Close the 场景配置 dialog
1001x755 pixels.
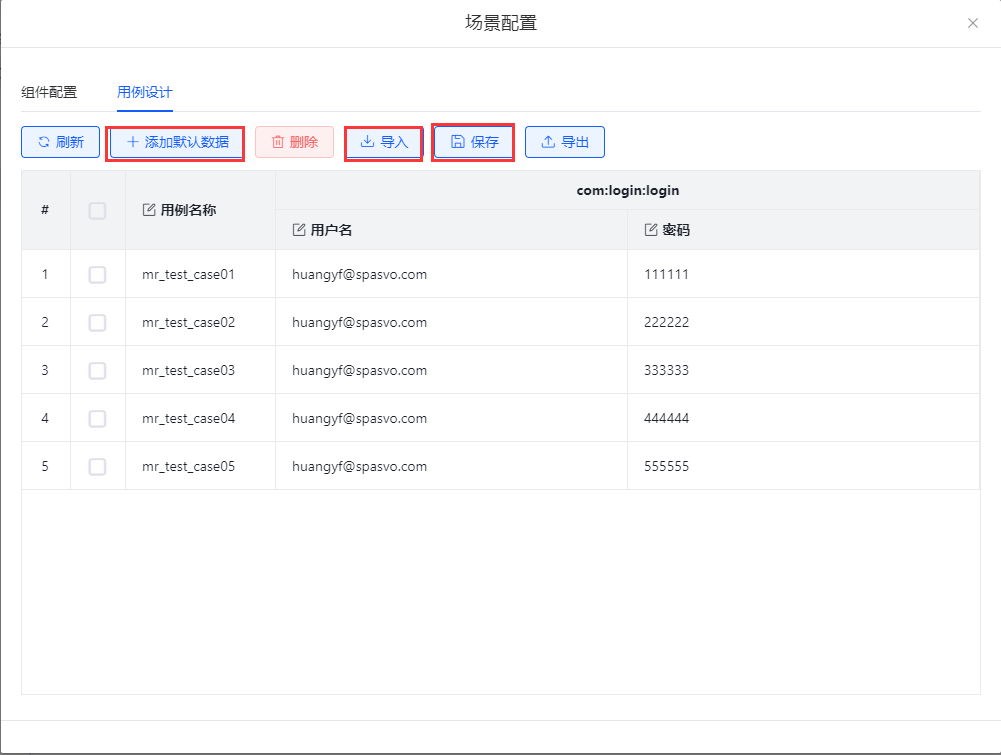pos(973,23)
